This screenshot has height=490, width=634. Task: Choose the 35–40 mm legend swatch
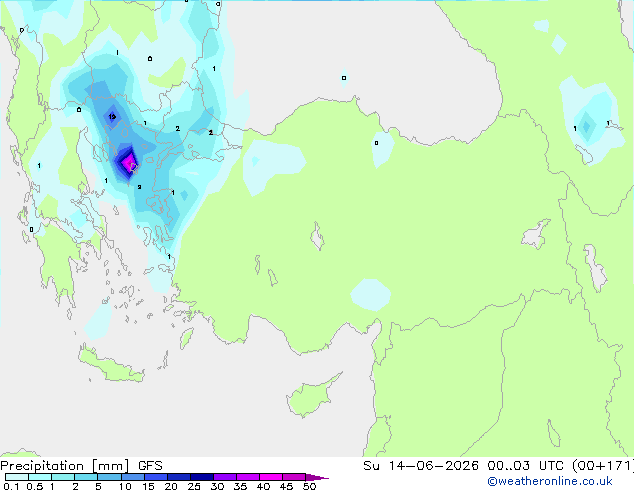coord(247,477)
